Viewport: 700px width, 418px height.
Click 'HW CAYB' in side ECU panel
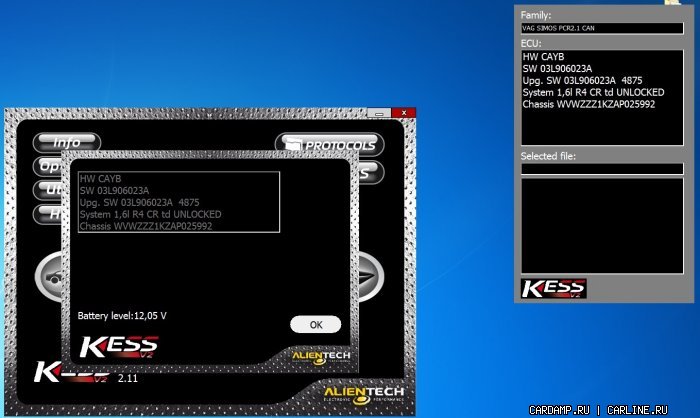(x=543, y=57)
